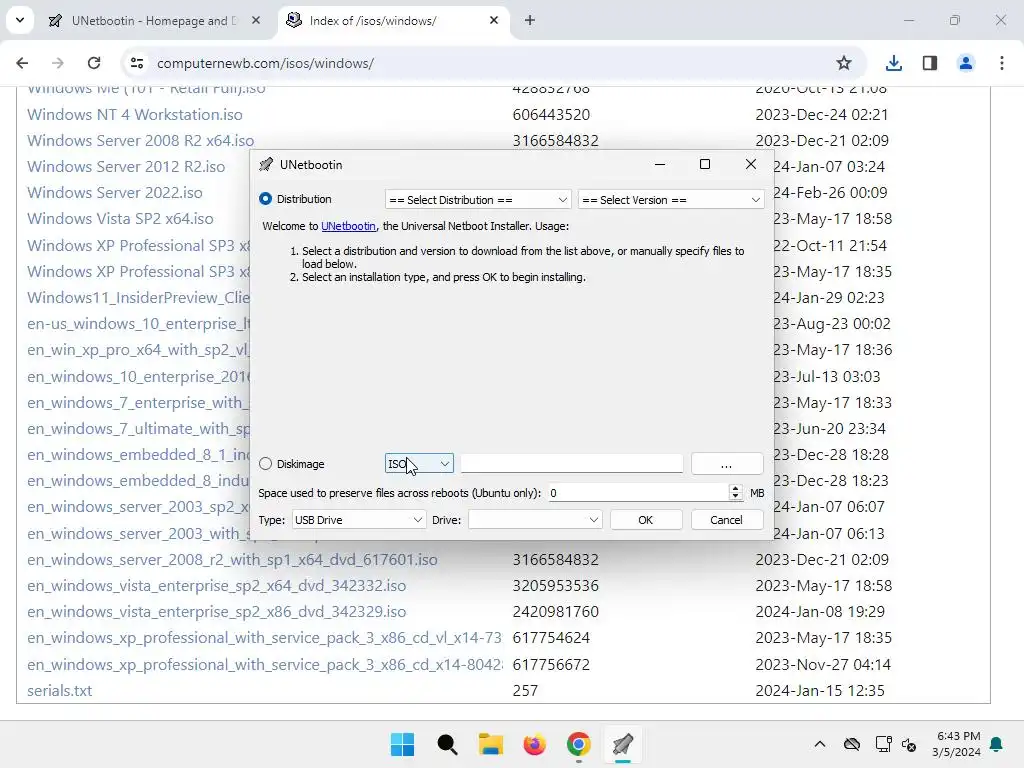Viewport: 1024px width, 768px height.
Task: Open the Select Version dropdown
Action: click(671, 200)
